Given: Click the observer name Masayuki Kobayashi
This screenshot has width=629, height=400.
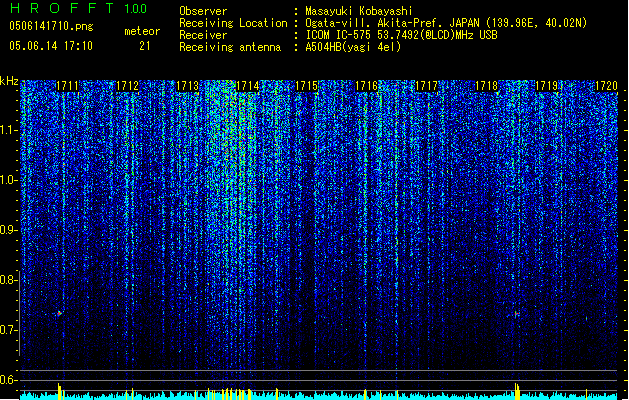Looking at the screenshot, I should tap(359, 11).
